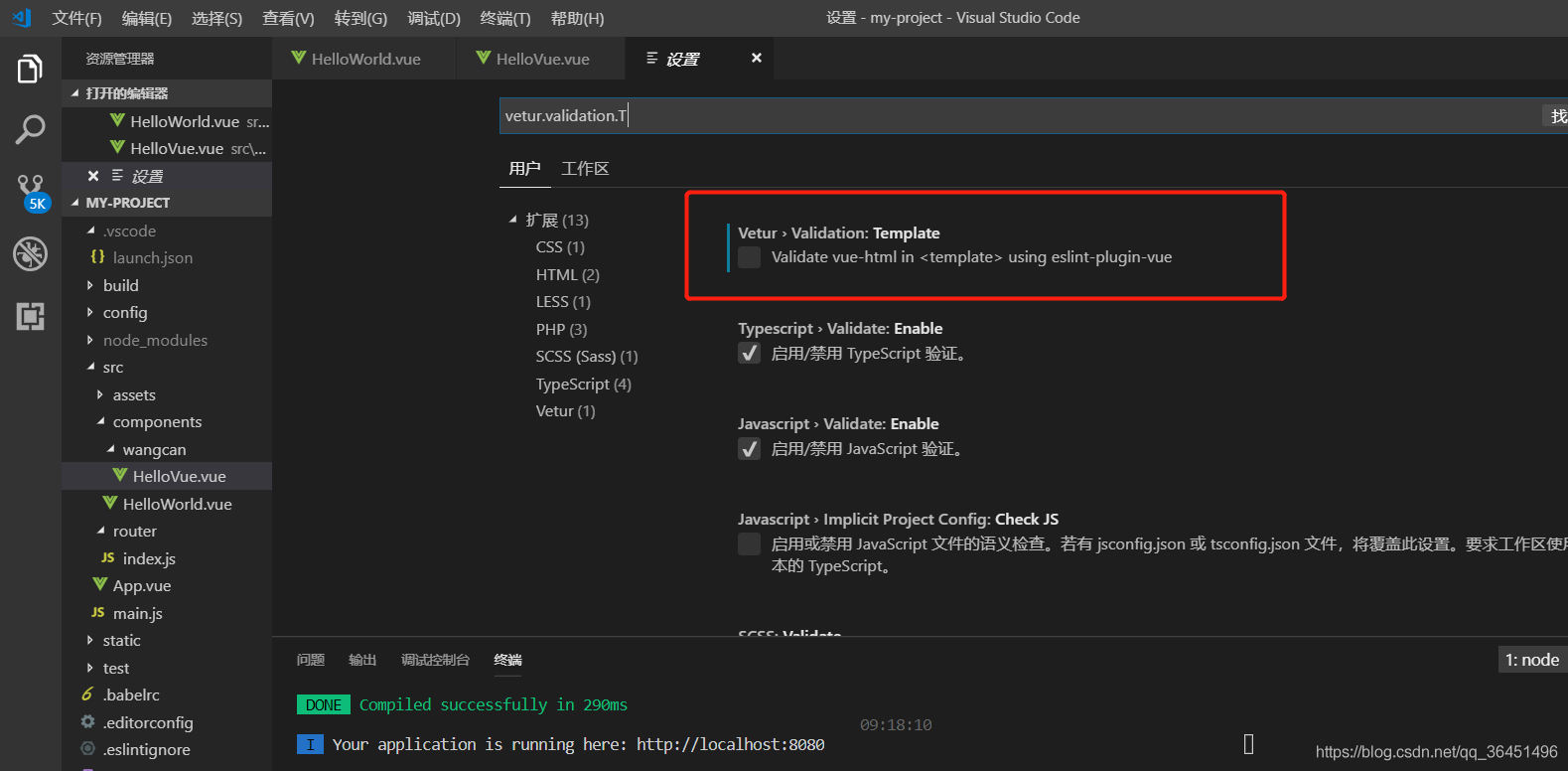
Task: Close 设置 in open editors list
Action: pyautogui.click(x=93, y=176)
